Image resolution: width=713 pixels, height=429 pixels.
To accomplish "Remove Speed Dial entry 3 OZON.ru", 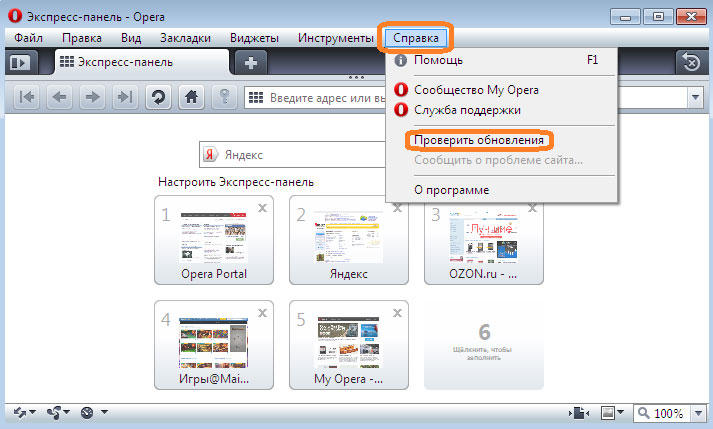I will tap(532, 208).
